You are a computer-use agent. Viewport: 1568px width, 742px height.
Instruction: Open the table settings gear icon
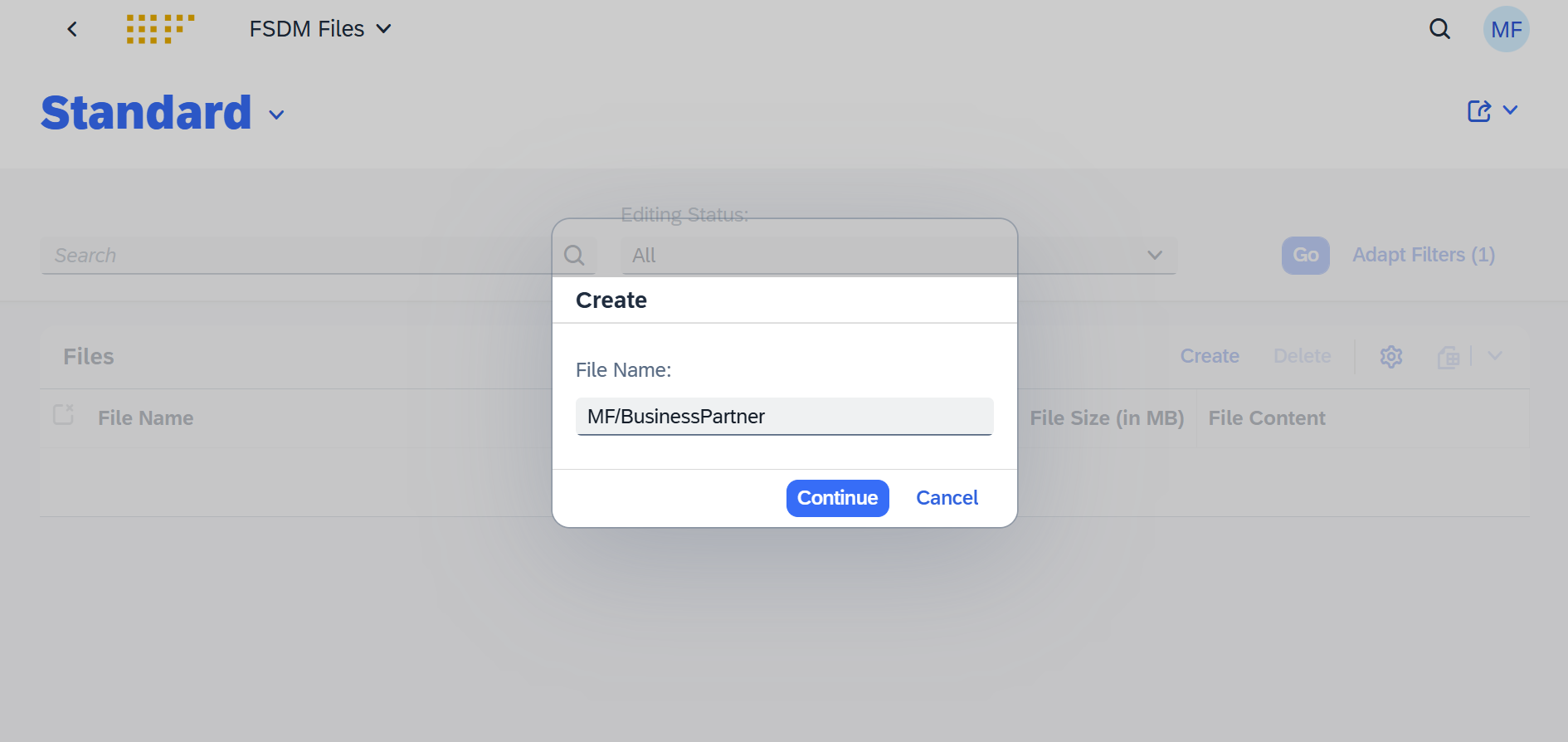(x=1391, y=356)
